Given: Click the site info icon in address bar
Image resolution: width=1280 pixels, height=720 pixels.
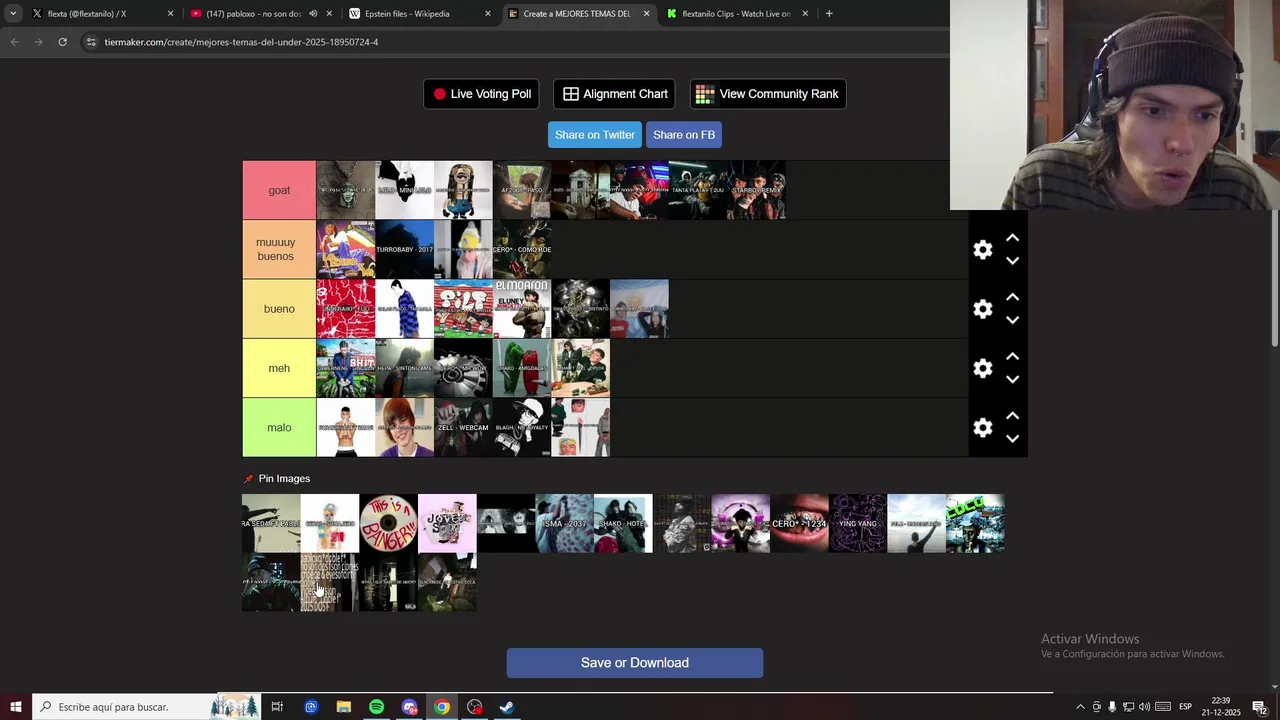Looking at the screenshot, I should 91,42.
